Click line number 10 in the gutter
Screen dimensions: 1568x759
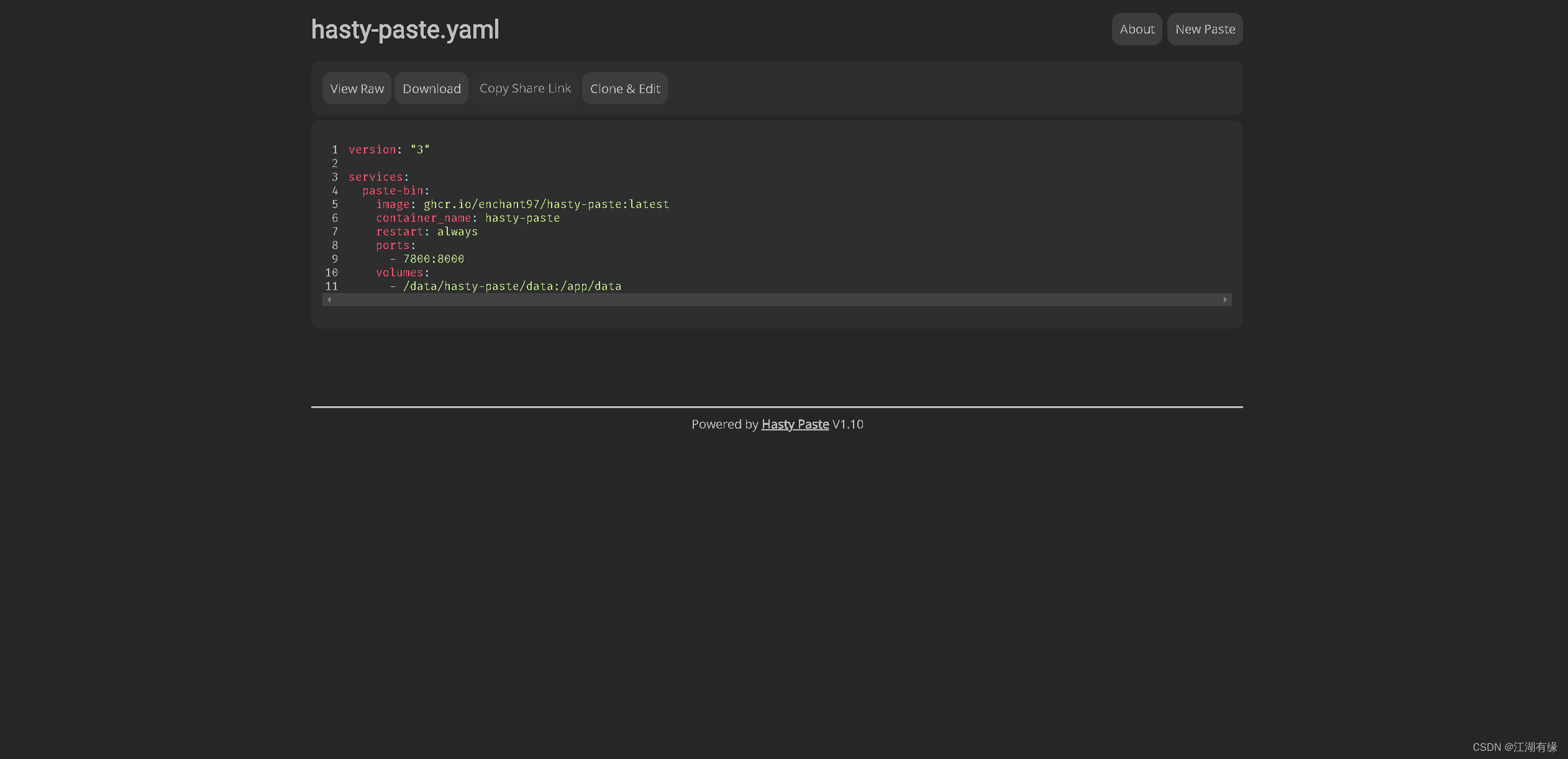click(x=332, y=273)
